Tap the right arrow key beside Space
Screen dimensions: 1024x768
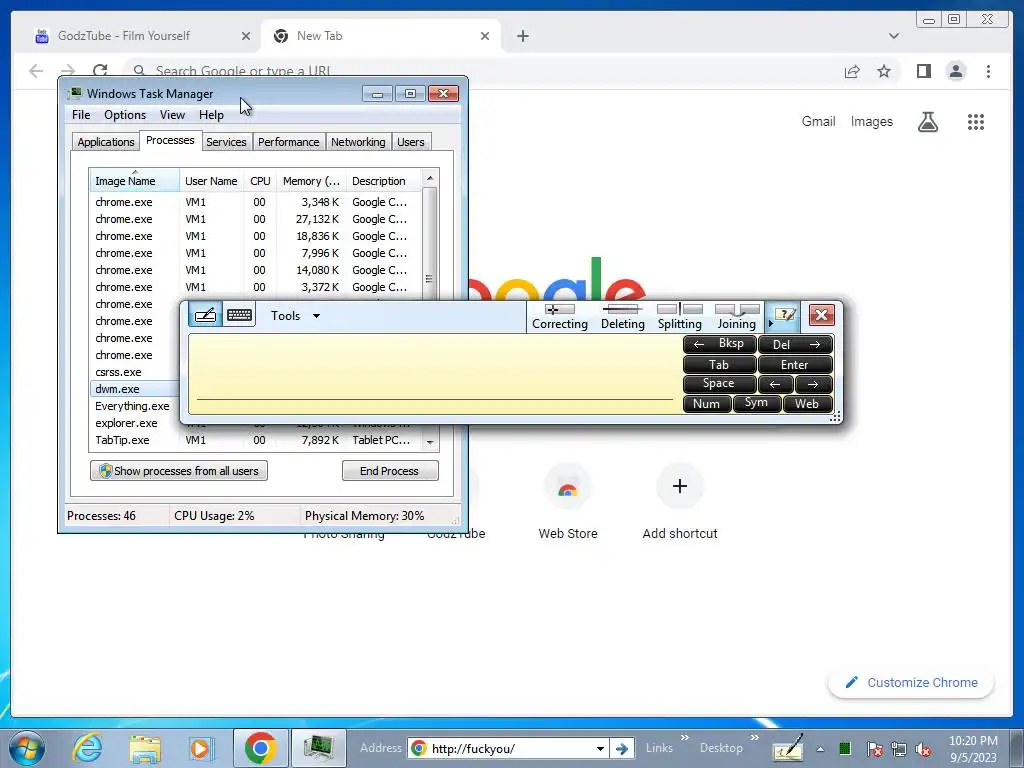(814, 384)
